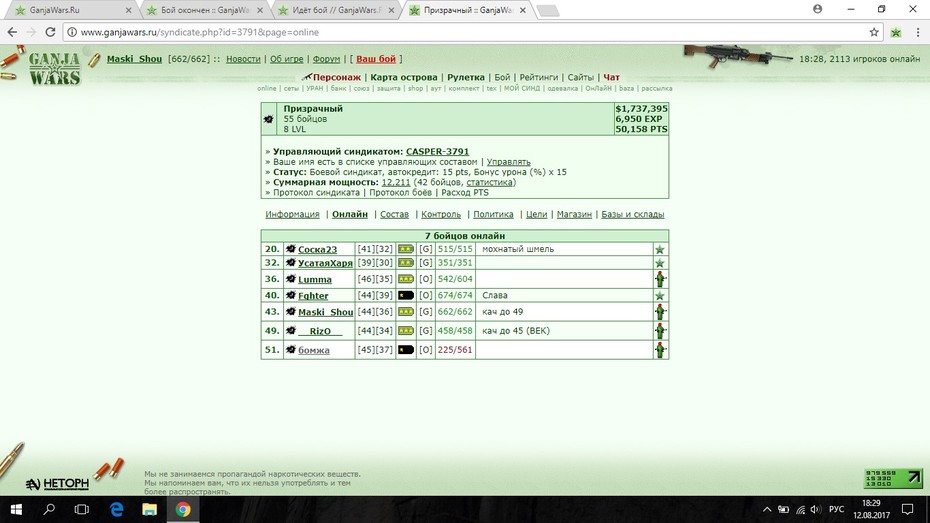Open the Контроль syndicate tab
This screenshot has width=930, height=523.
(441, 215)
